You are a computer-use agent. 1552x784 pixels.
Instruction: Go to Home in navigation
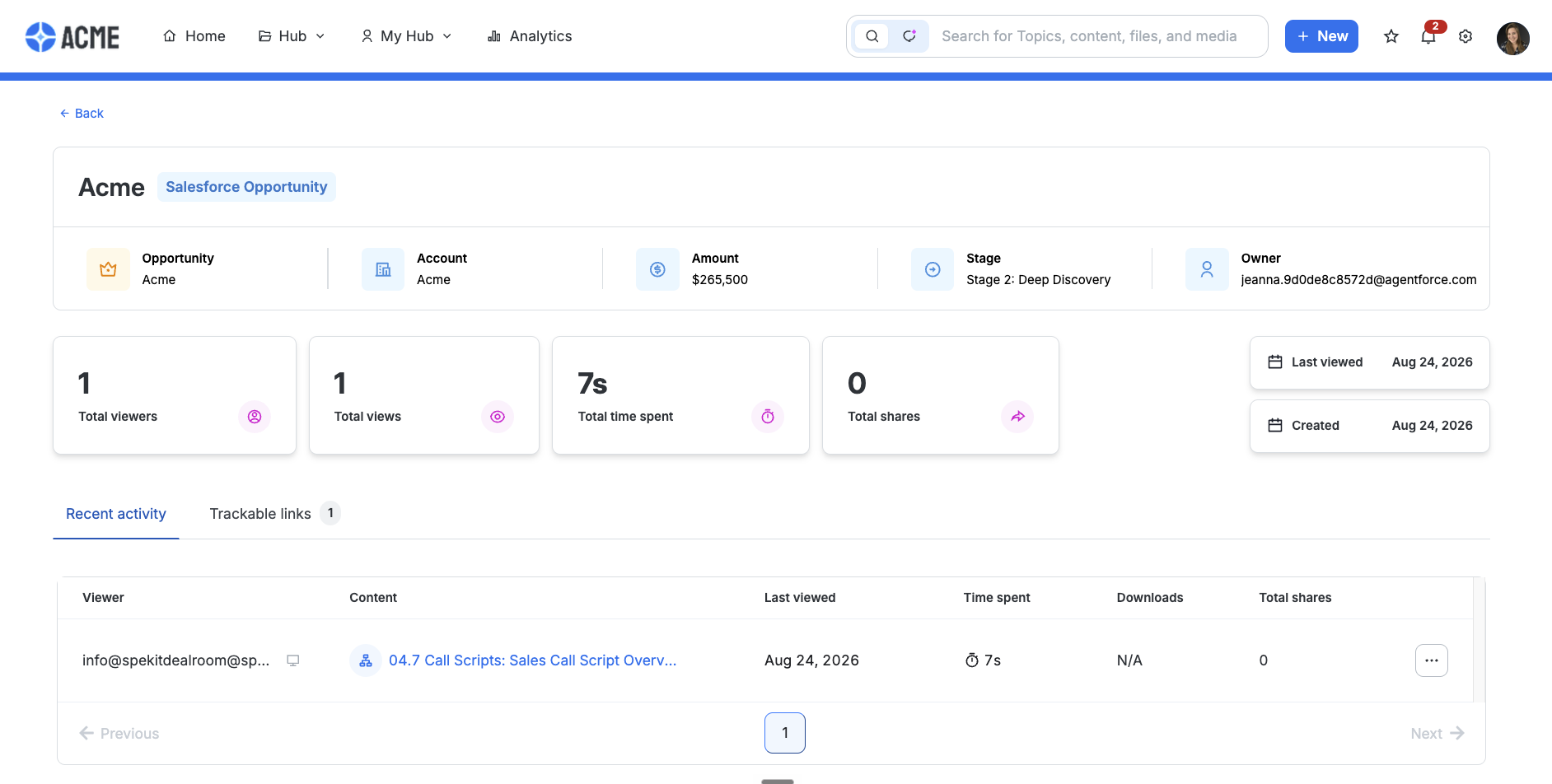point(194,36)
